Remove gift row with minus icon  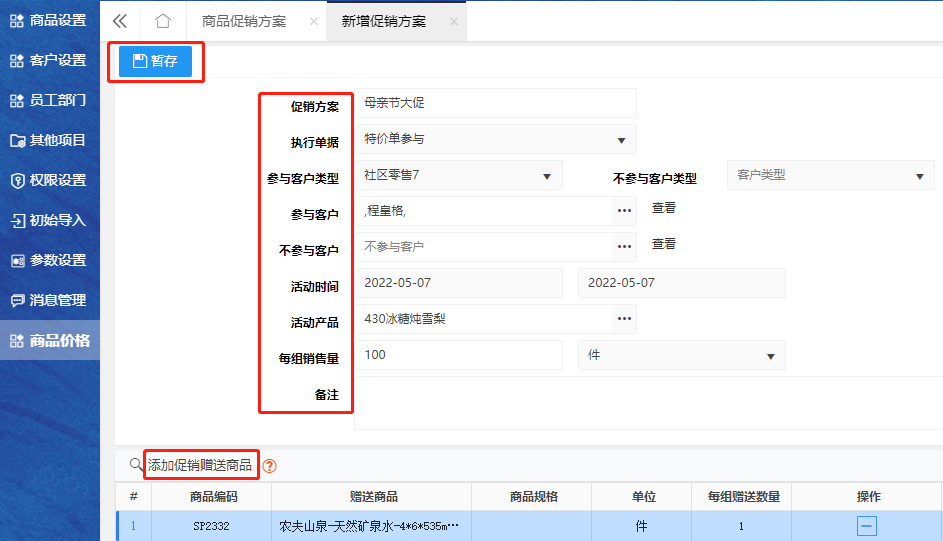[867, 526]
